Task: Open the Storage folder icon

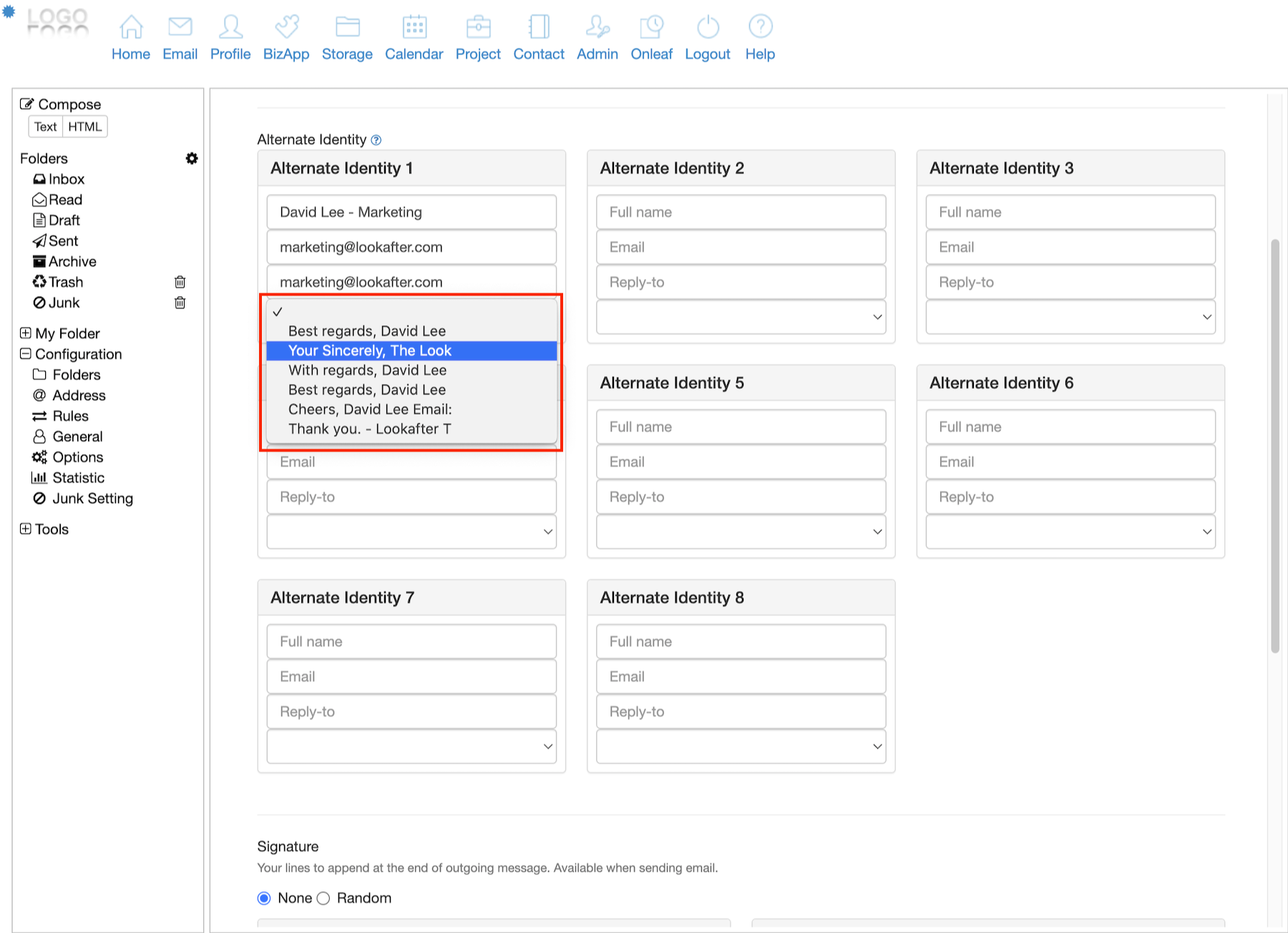Action: click(347, 27)
